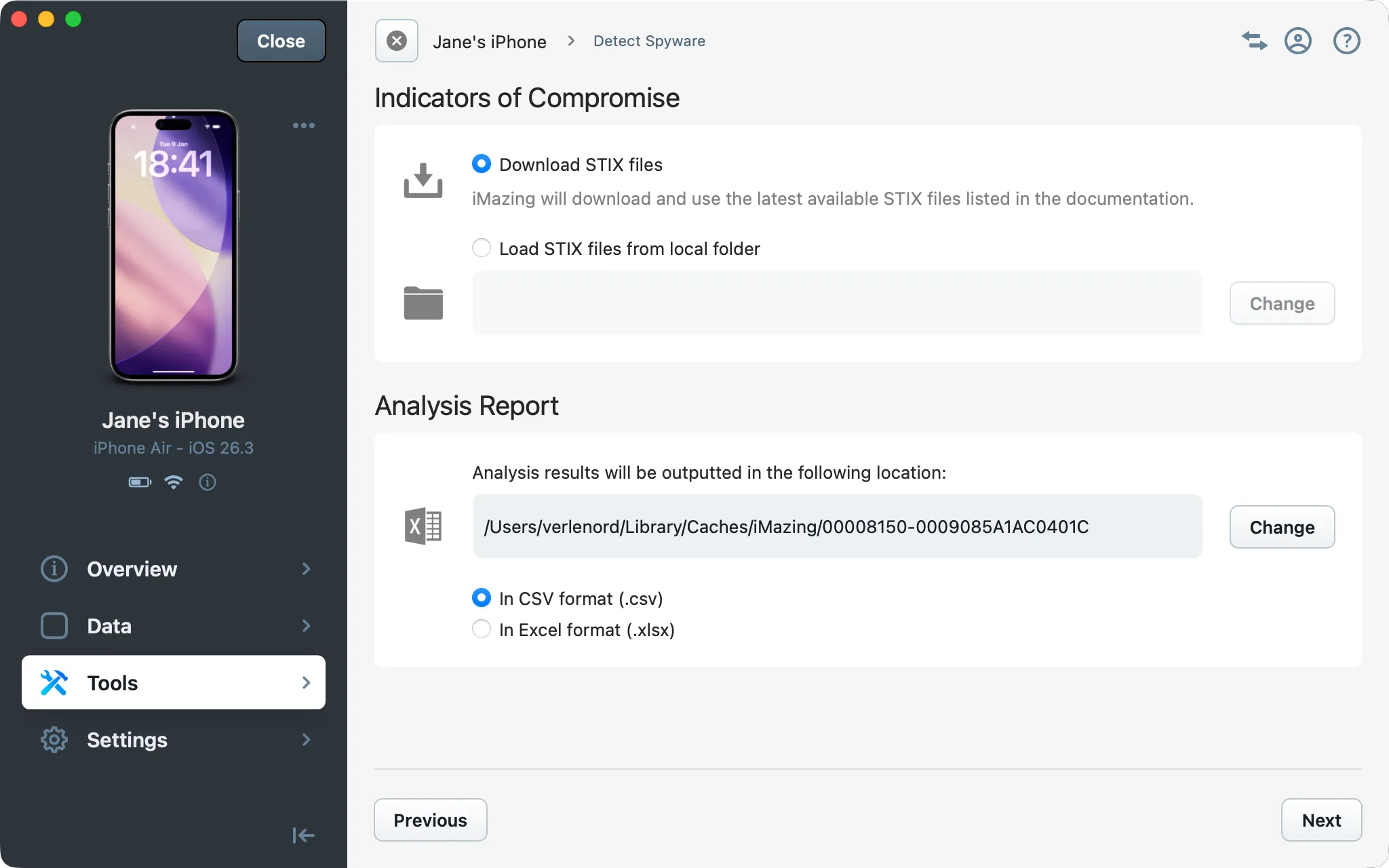The width and height of the screenshot is (1389, 868).
Task: Open the ellipsis menu above the phone preview
Action: pyautogui.click(x=303, y=125)
